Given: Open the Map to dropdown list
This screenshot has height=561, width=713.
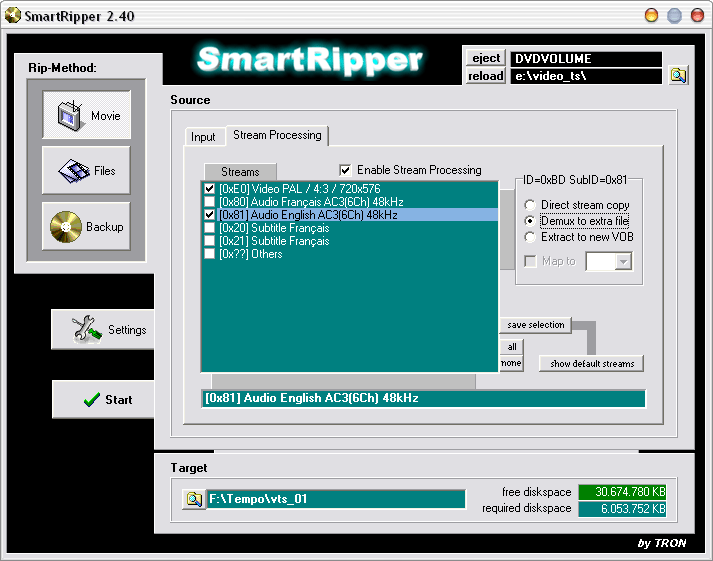Looking at the screenshot, I should click(623, 262).
